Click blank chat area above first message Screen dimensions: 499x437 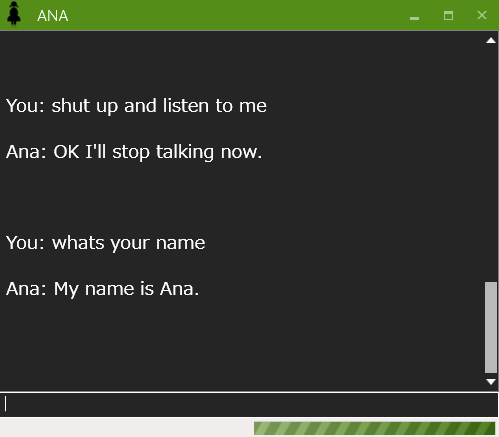coord(233,63)
